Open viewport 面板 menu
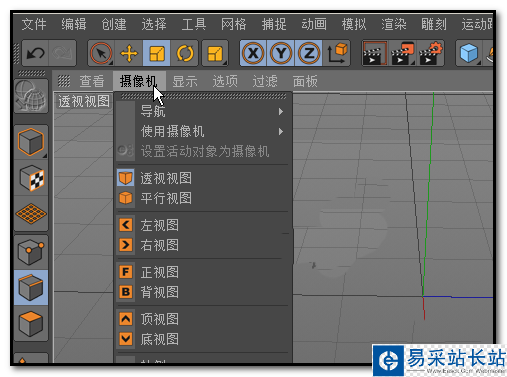The width and height of the screenshot is (507, 377). pos(305,81)
